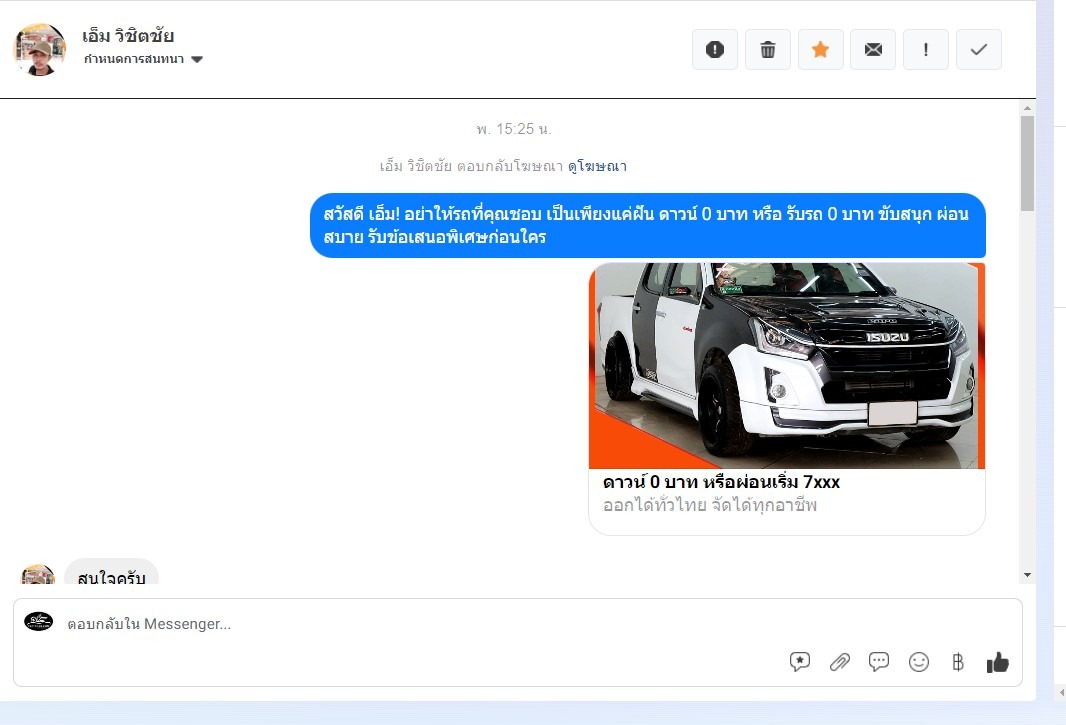Click the chat scrollbar thumb

click(1027, 163)
